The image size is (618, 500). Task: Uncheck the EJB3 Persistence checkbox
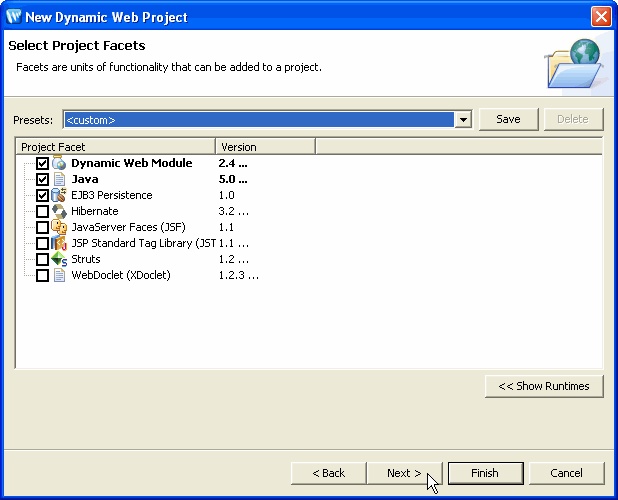[x=42, y=195]
